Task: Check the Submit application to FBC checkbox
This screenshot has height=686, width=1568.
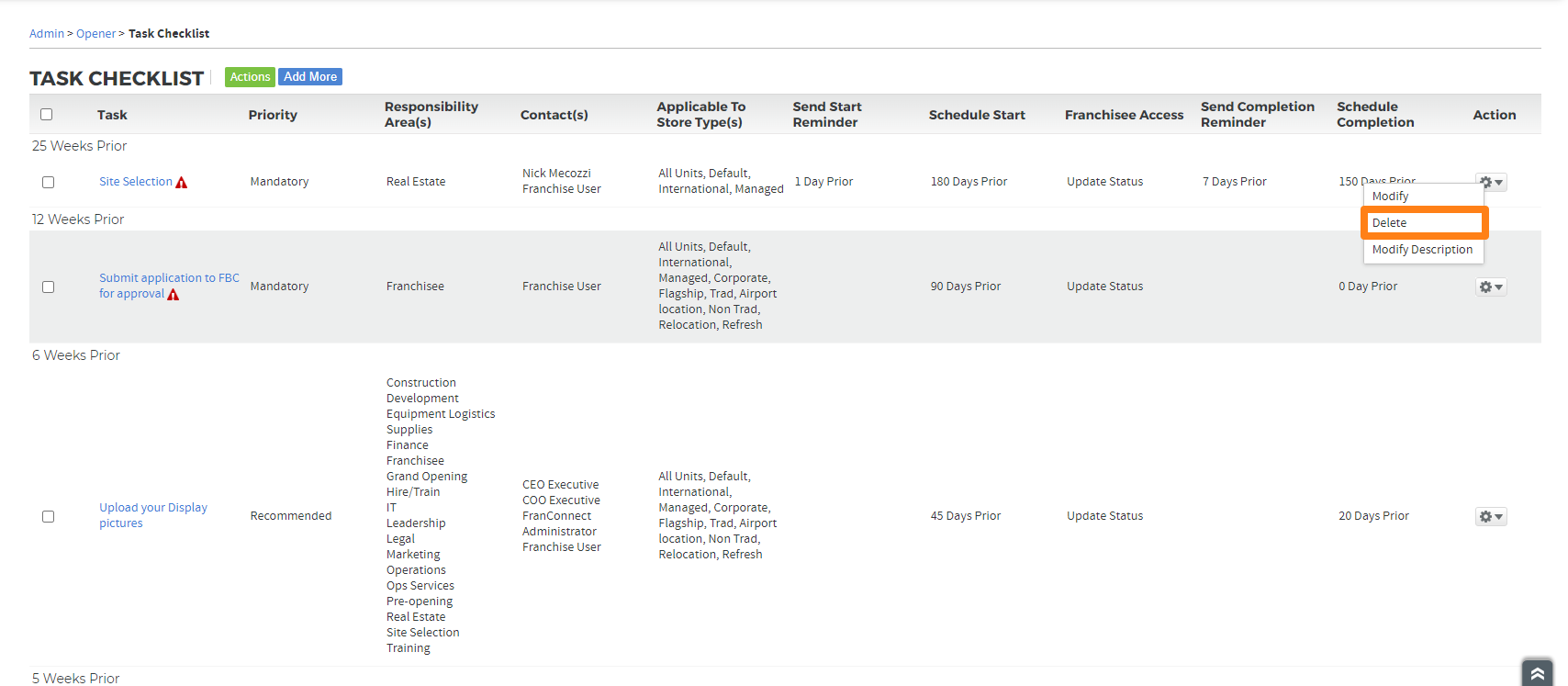Action: pyautogui.click(x=49, y=287)
